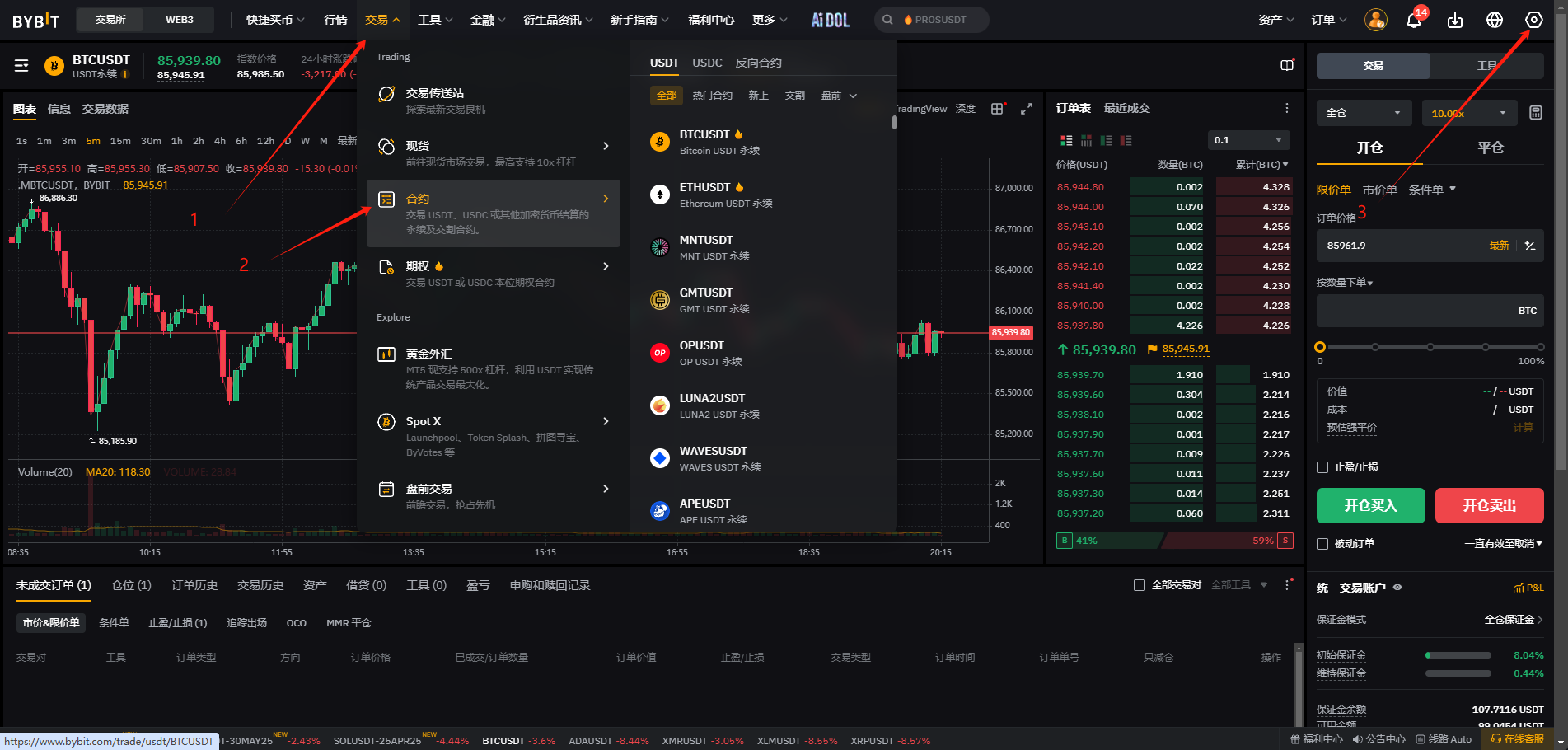Open the settings icon in header

[1533, 21]
